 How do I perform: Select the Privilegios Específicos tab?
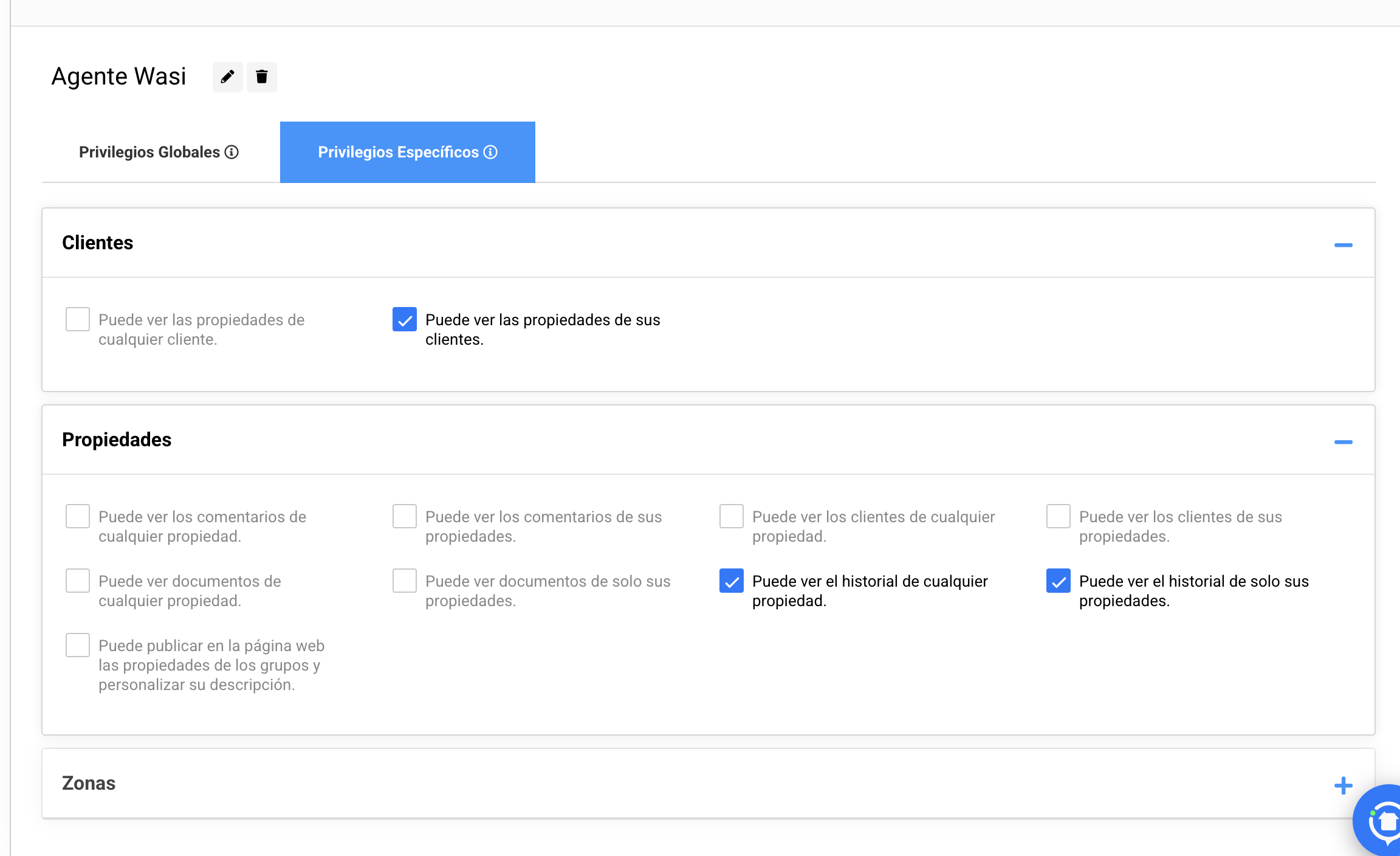click(x=399, y=152)
